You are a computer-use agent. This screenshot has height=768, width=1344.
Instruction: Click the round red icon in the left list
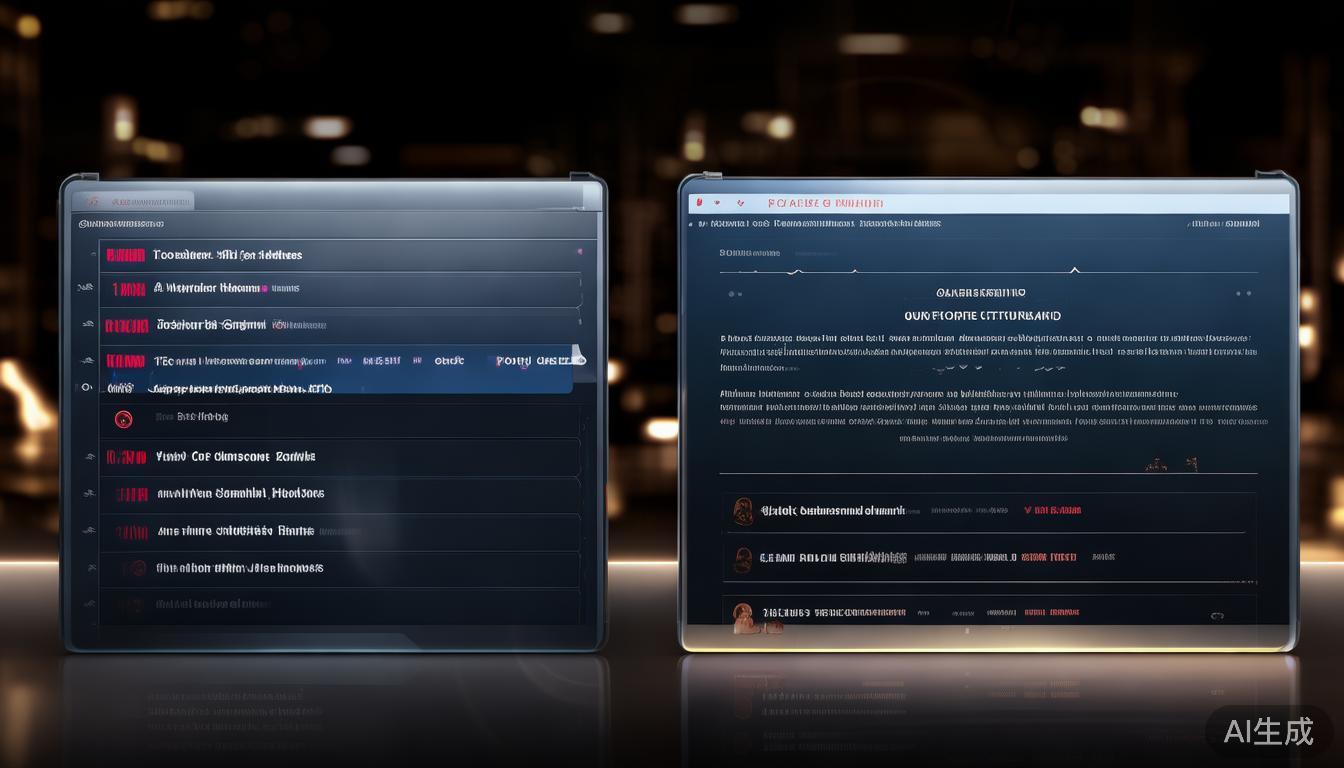click(x=124, y=419)
